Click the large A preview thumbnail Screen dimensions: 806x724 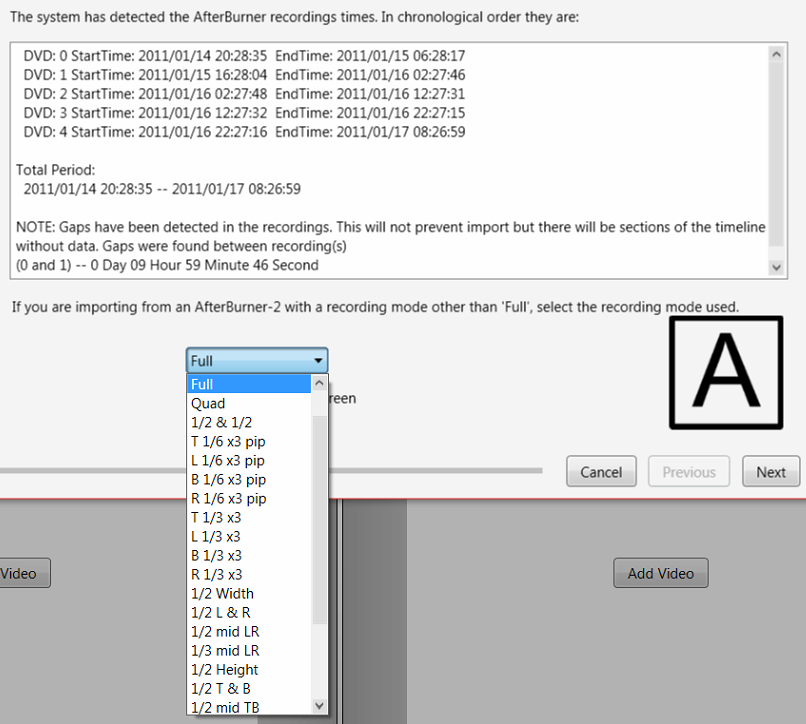point(726,372)
